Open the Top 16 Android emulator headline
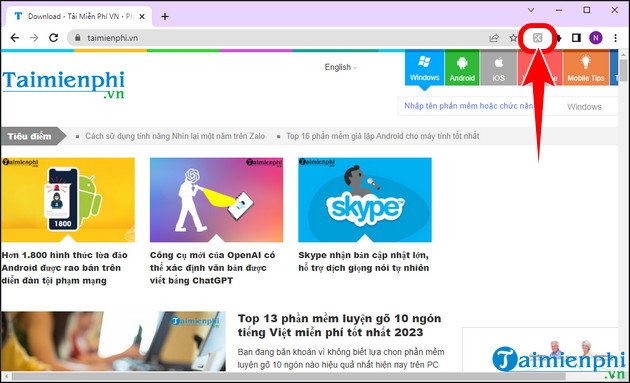The height and width of the screenshot is (383, 630). [x=382, y=136]
